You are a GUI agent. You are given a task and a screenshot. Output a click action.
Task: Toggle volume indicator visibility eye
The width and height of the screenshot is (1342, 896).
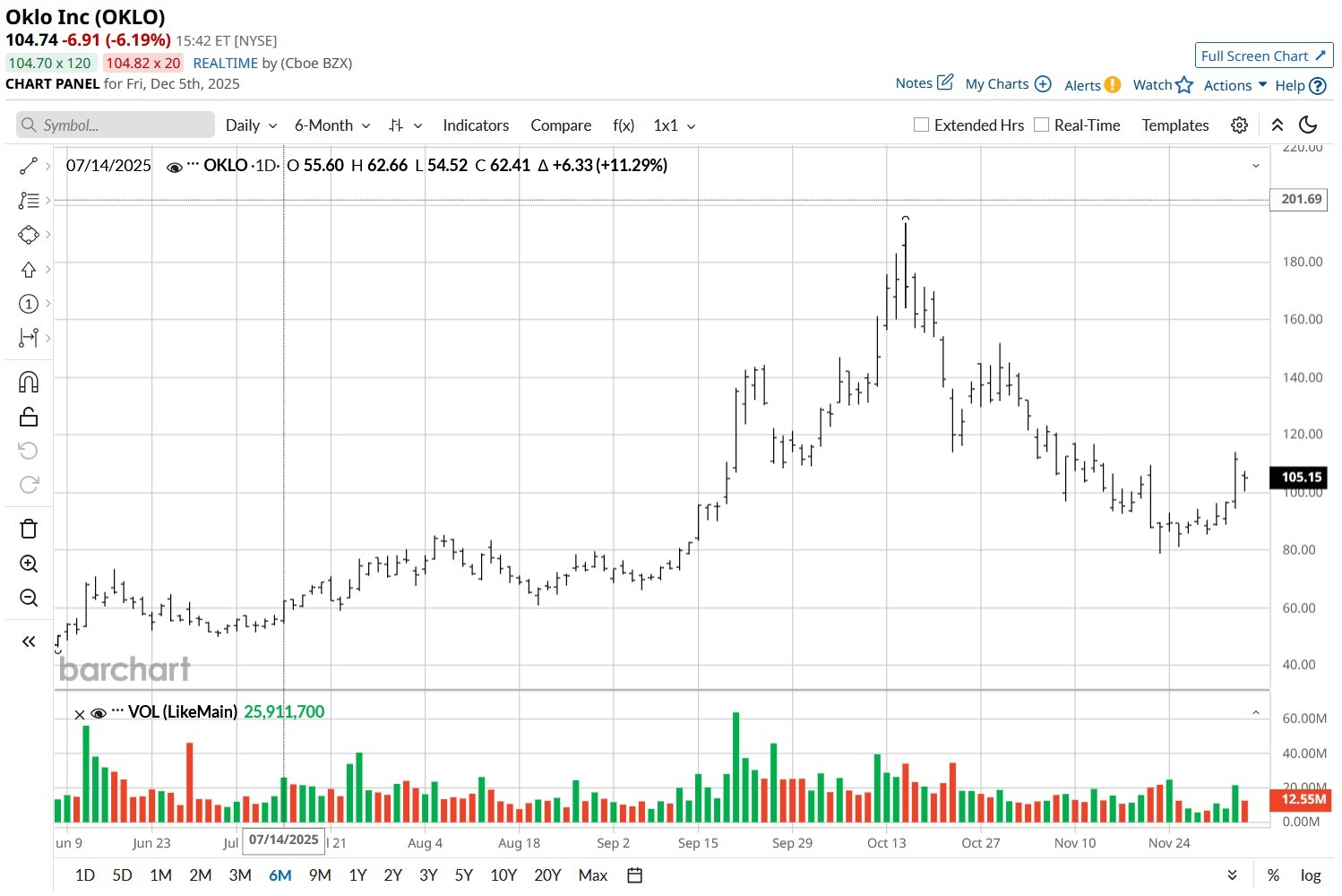[x=99, y=713]
